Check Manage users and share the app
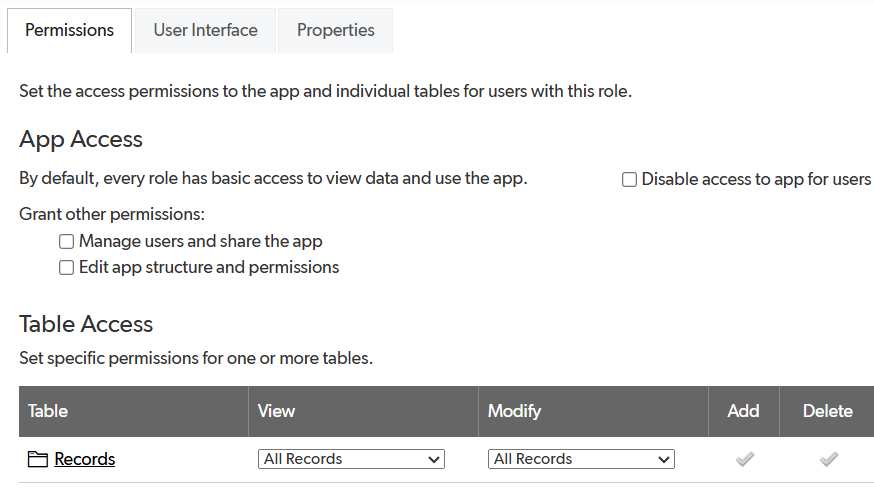This screenshot has width=874, height=492. point(67,241)
